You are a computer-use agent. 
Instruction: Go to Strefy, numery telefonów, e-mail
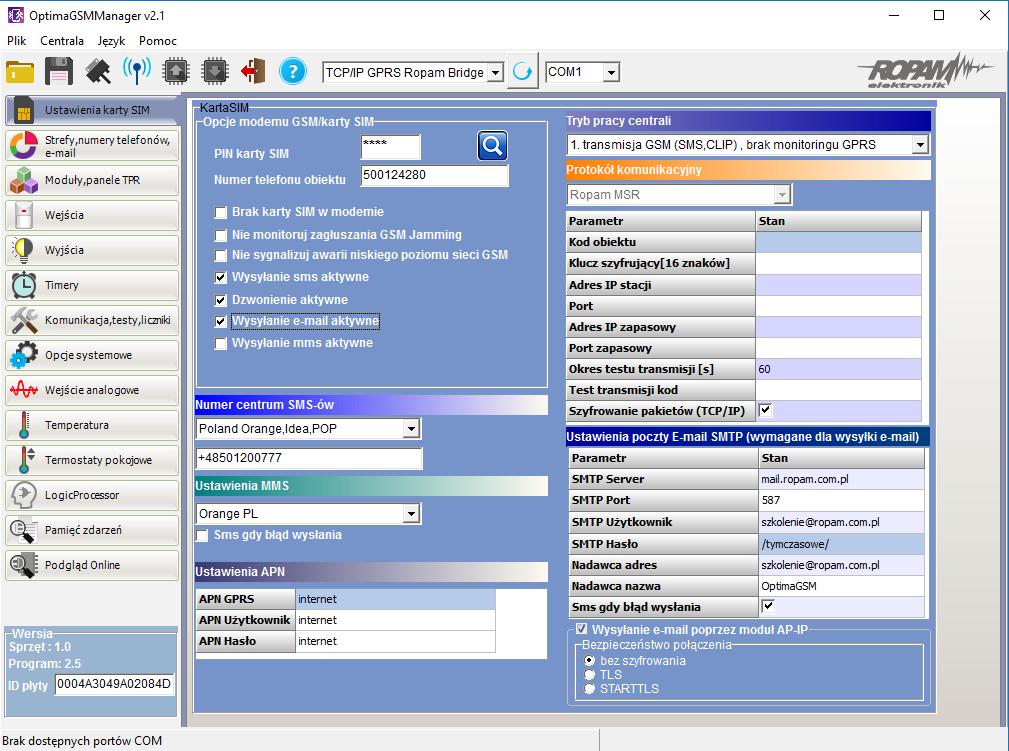click(x=92, y=145)
